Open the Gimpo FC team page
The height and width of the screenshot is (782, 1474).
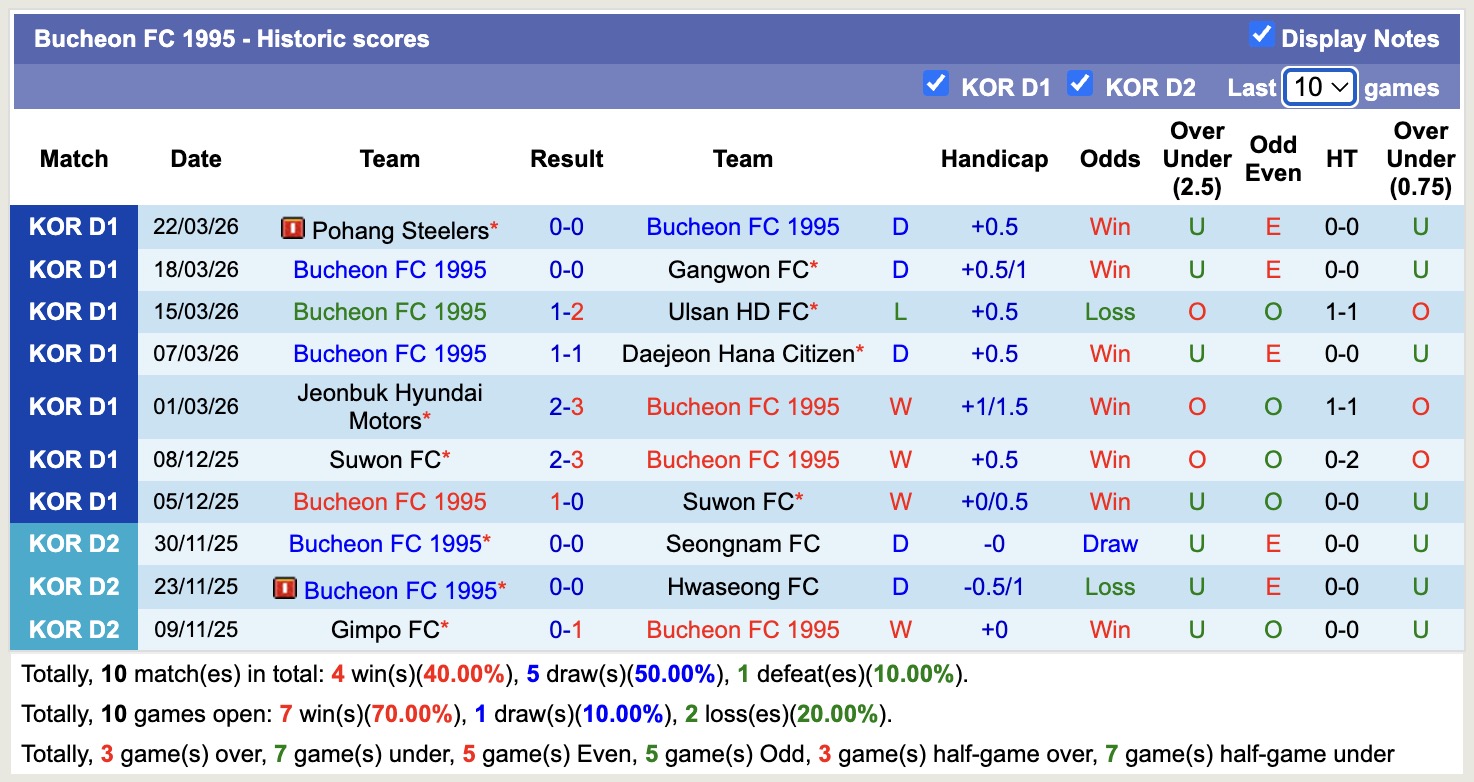(x=385, y=630)
